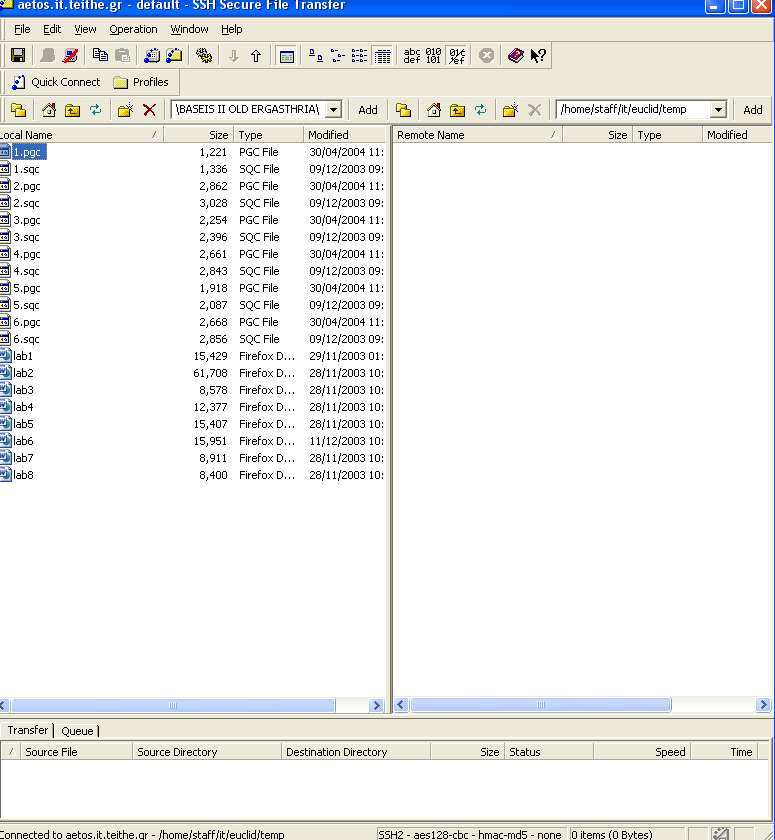This screenshot has height=840, width=775.
Task: Click the remote path input field
Action: (x=633, y=110)
